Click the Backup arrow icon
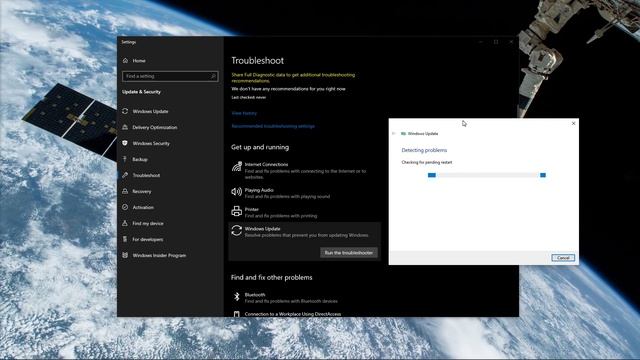Screen dimensions: 640x360 point(125,159)
